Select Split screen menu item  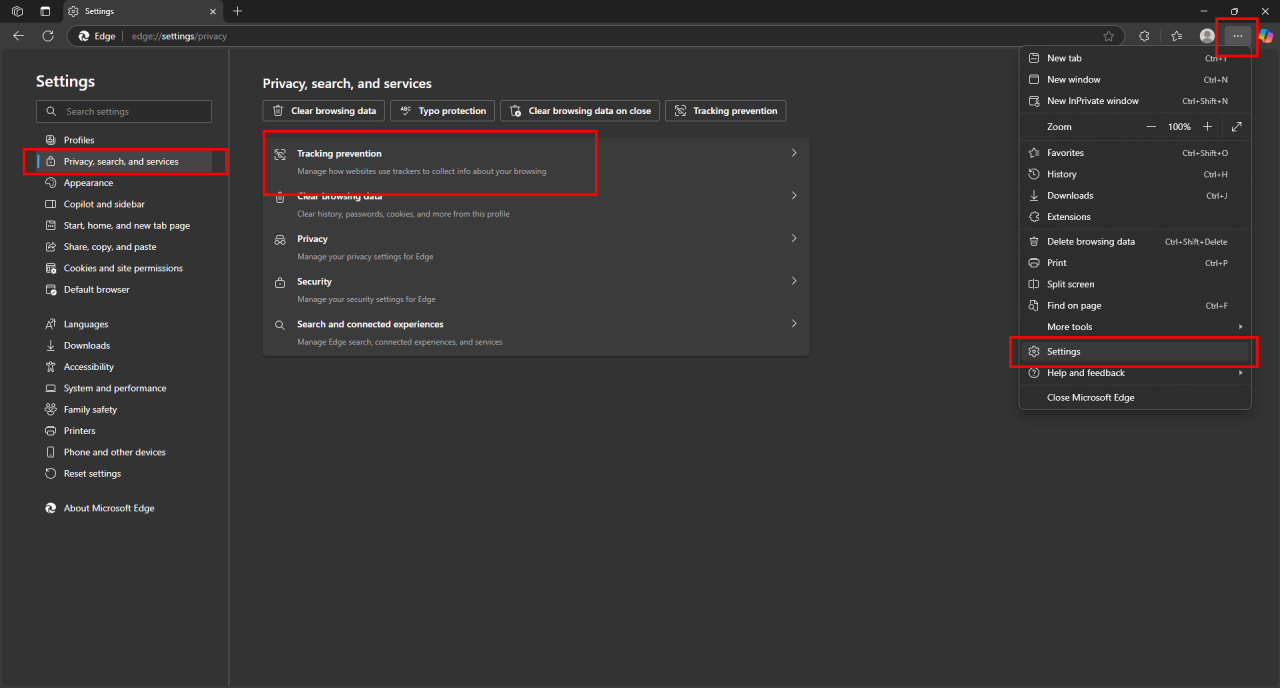pyautogui.click(x=1135, y=284)
